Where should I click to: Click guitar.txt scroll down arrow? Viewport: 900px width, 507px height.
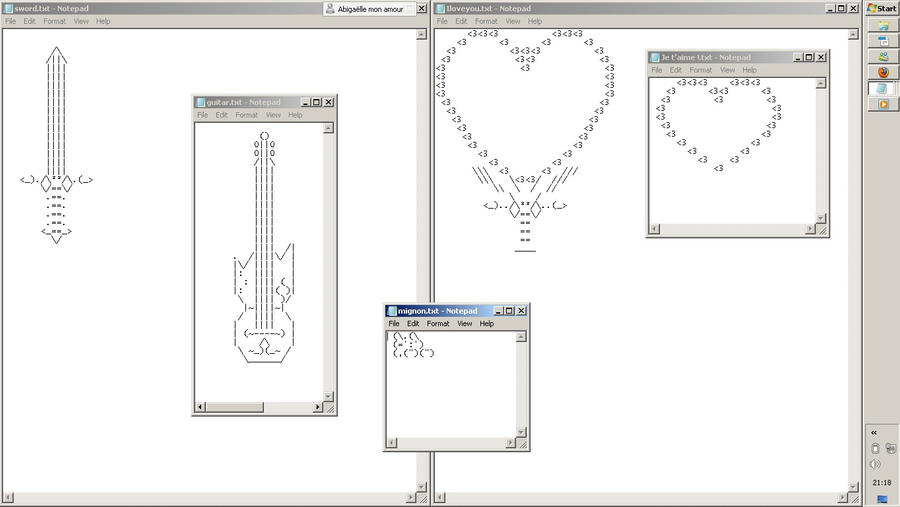click(328, 396)
